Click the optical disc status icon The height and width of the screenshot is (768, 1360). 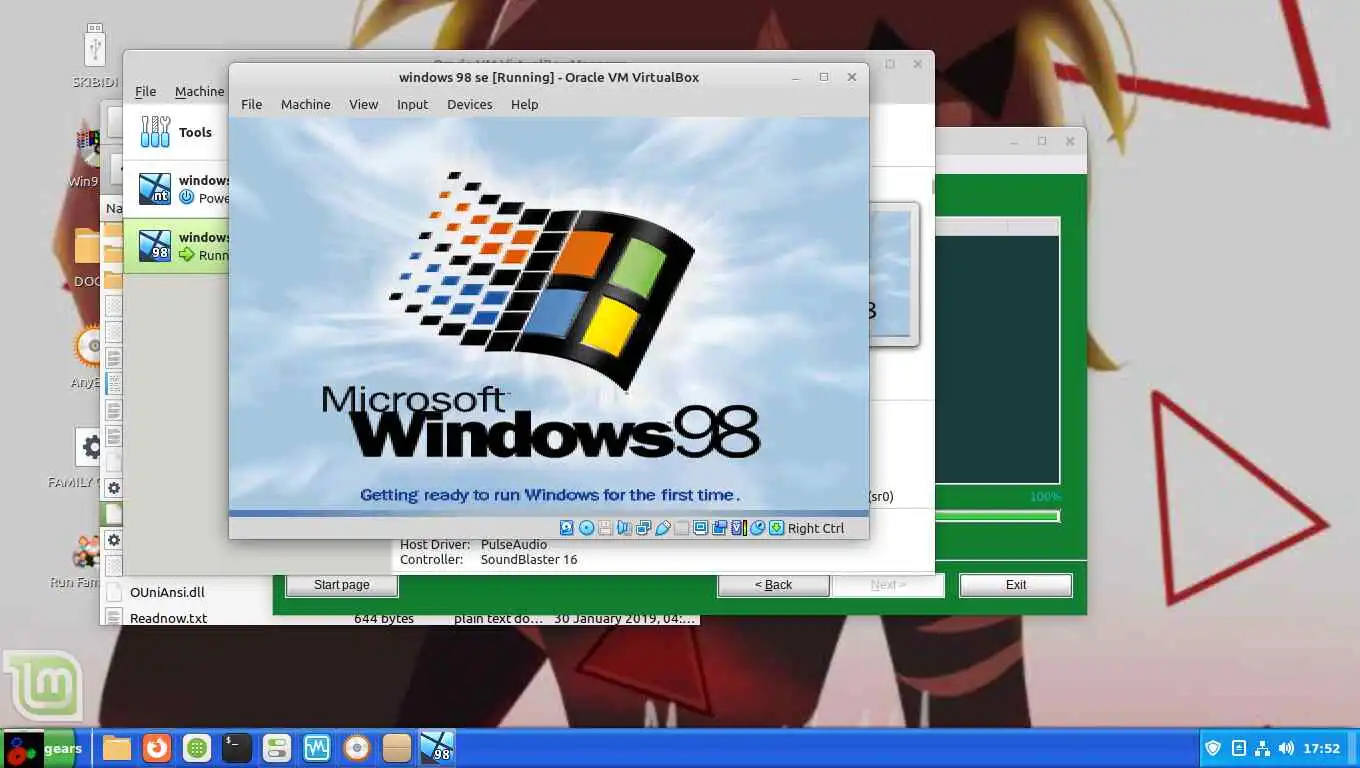[x=586, y=528]
